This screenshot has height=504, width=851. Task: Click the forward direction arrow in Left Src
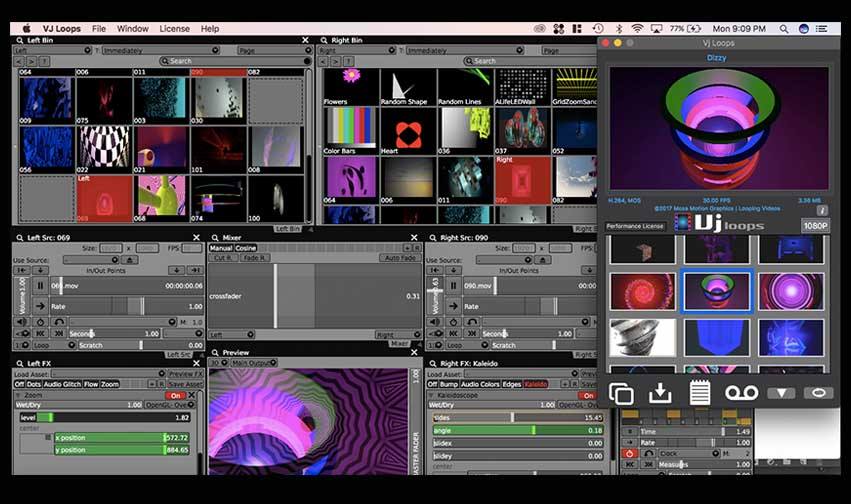click(40, 306)
